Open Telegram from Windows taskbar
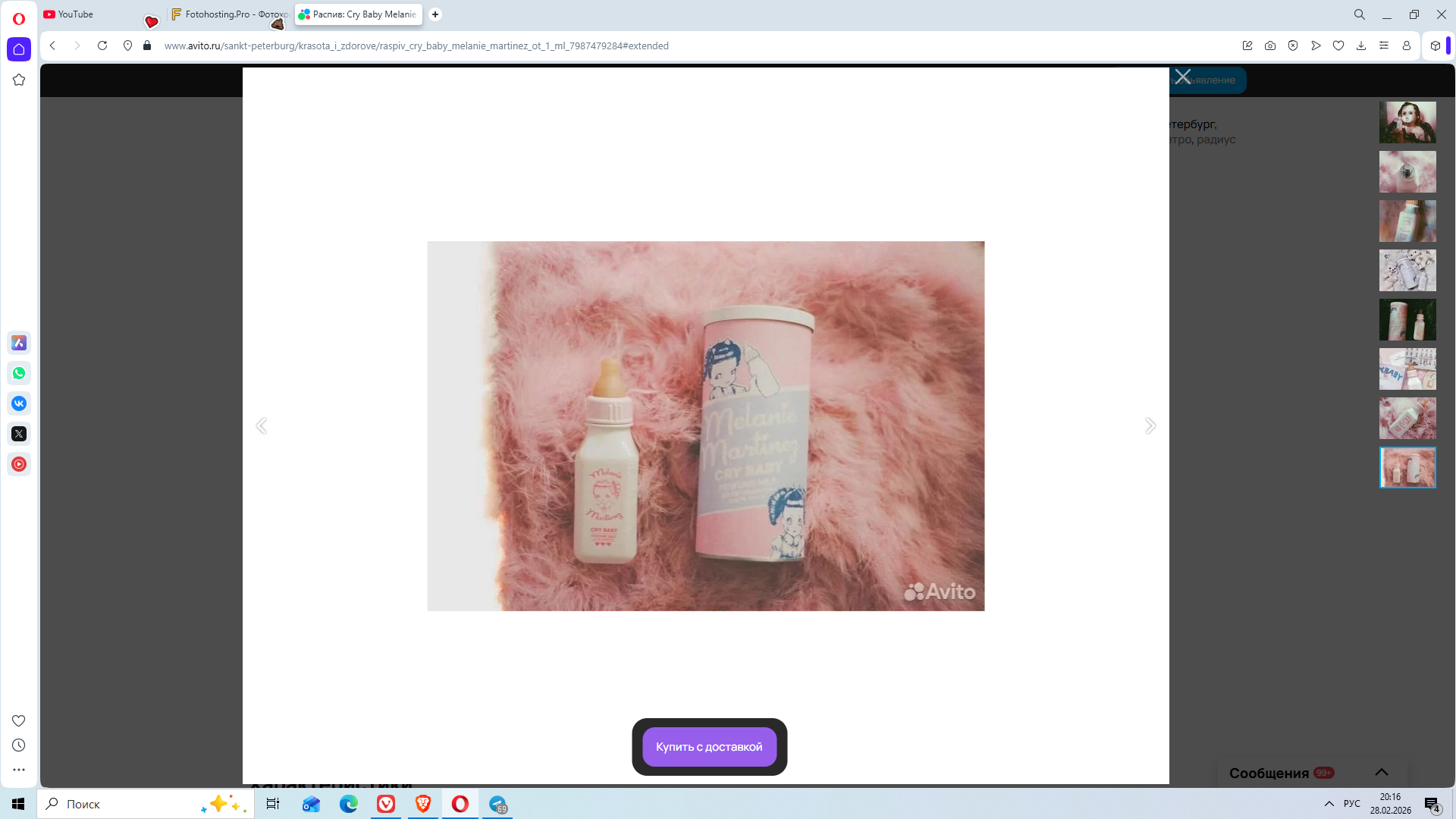Viewport: 1456px width, 819px height. pyautogui.click(x=498, y=804)
